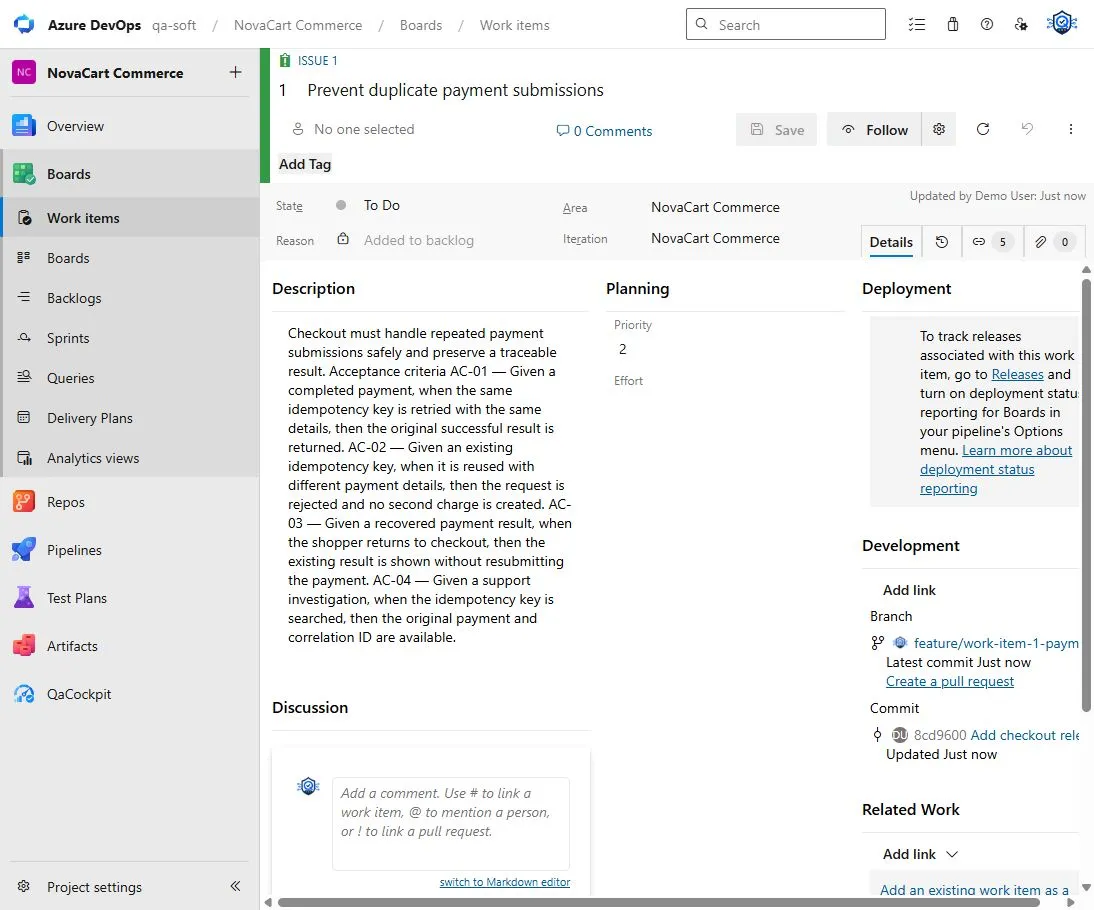
Task: Click the Add an existing work item link
Action: tap(974, 890)
